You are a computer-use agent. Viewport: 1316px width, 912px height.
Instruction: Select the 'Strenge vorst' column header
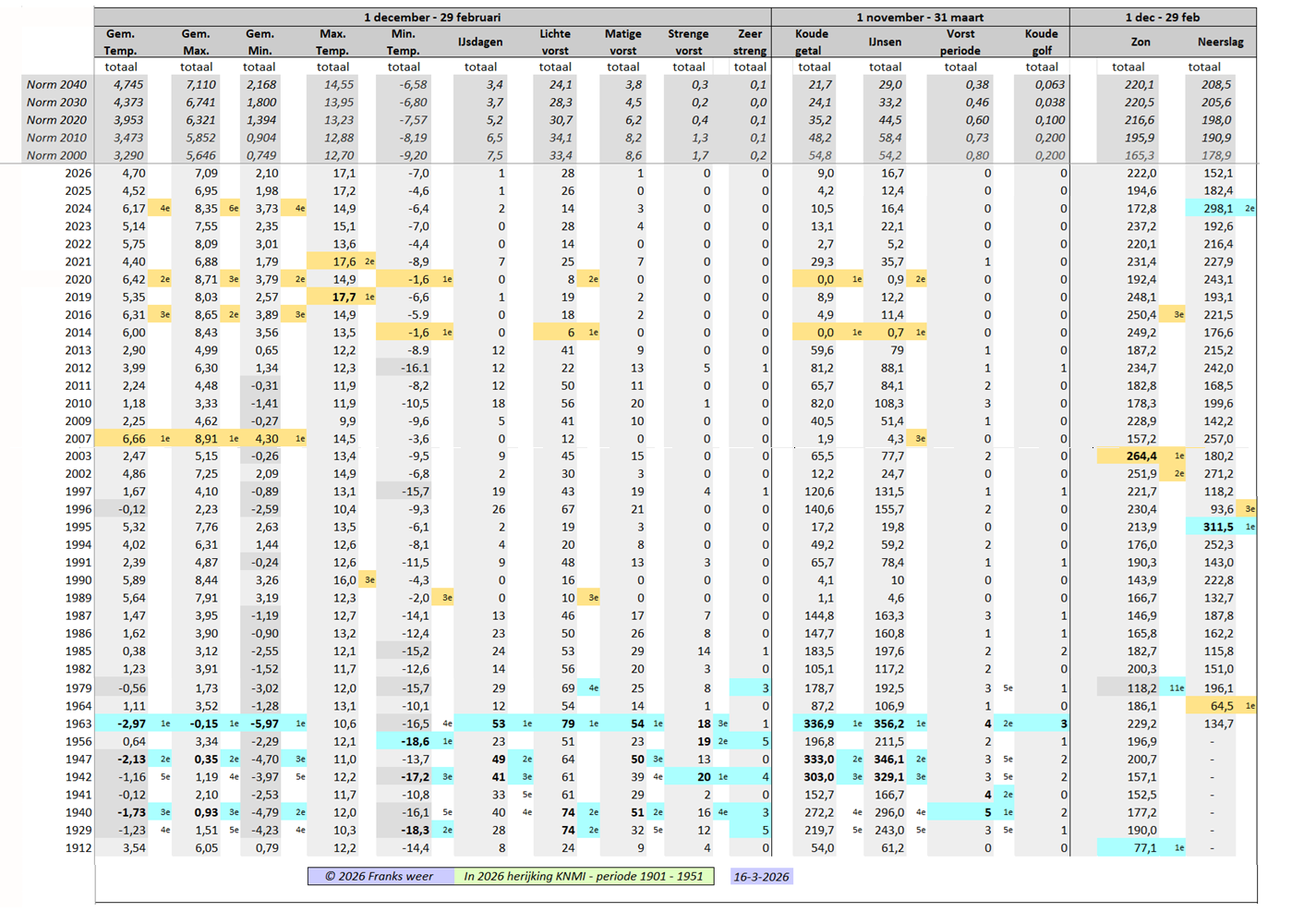tap(688, 43)
